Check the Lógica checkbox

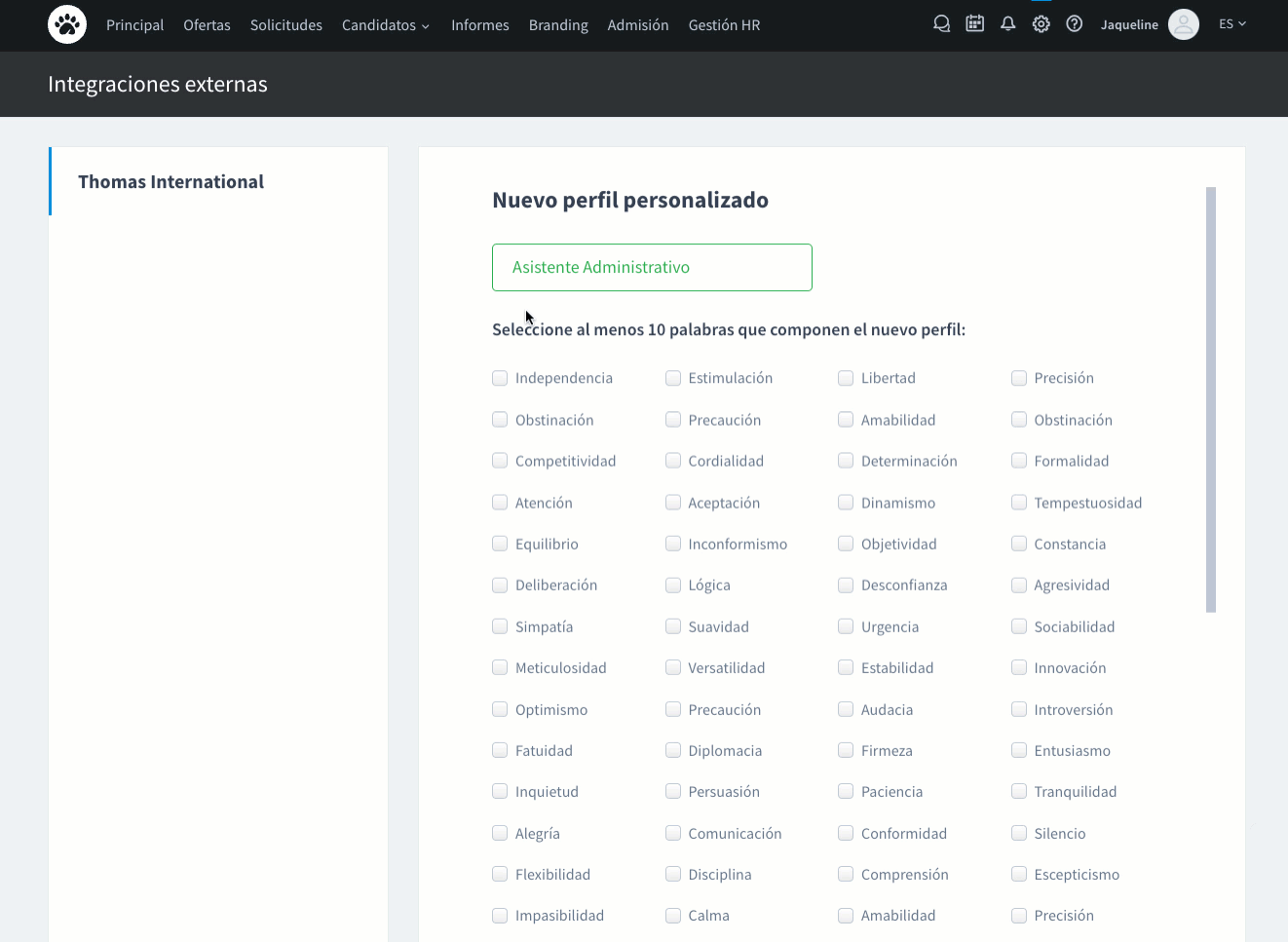coord(673,584)
